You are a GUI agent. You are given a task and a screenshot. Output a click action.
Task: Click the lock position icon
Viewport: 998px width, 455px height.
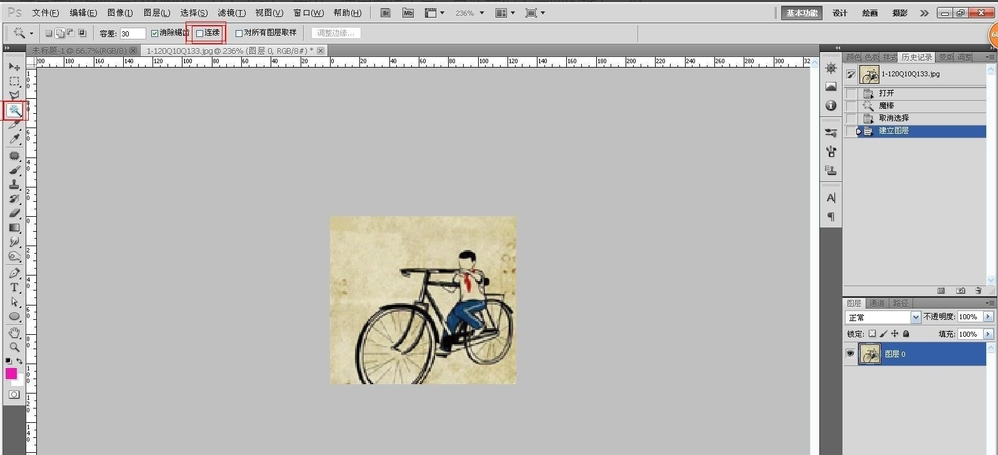point(895,333)
